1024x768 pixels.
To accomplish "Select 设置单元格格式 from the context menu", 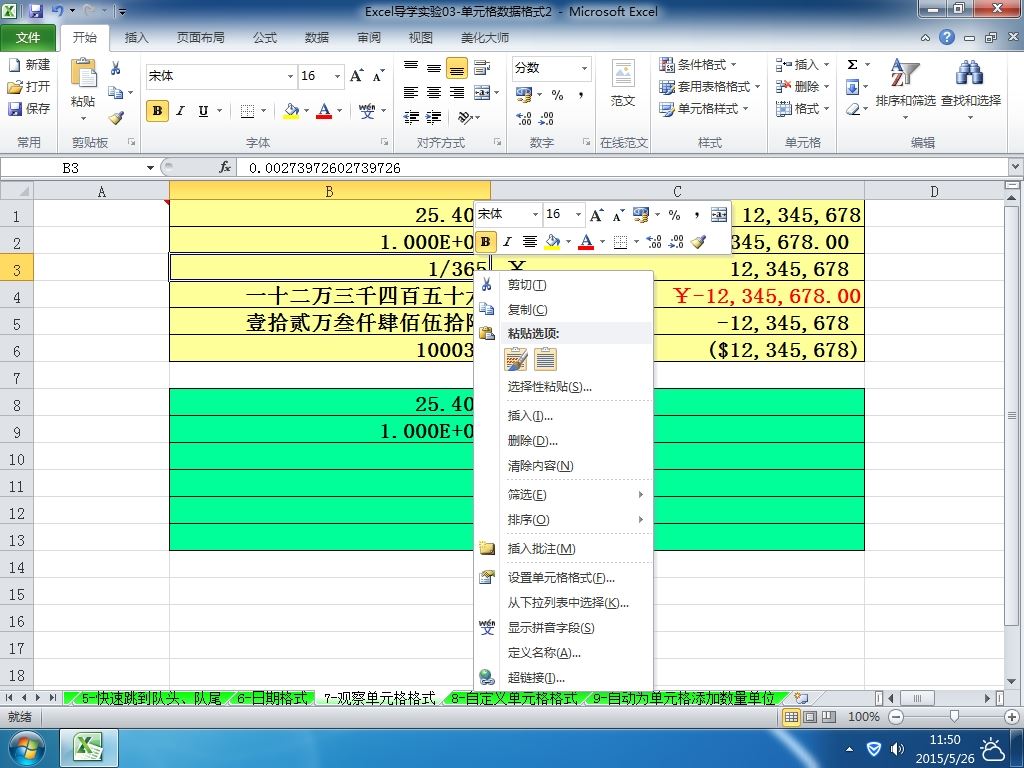I will click(563, 577).
